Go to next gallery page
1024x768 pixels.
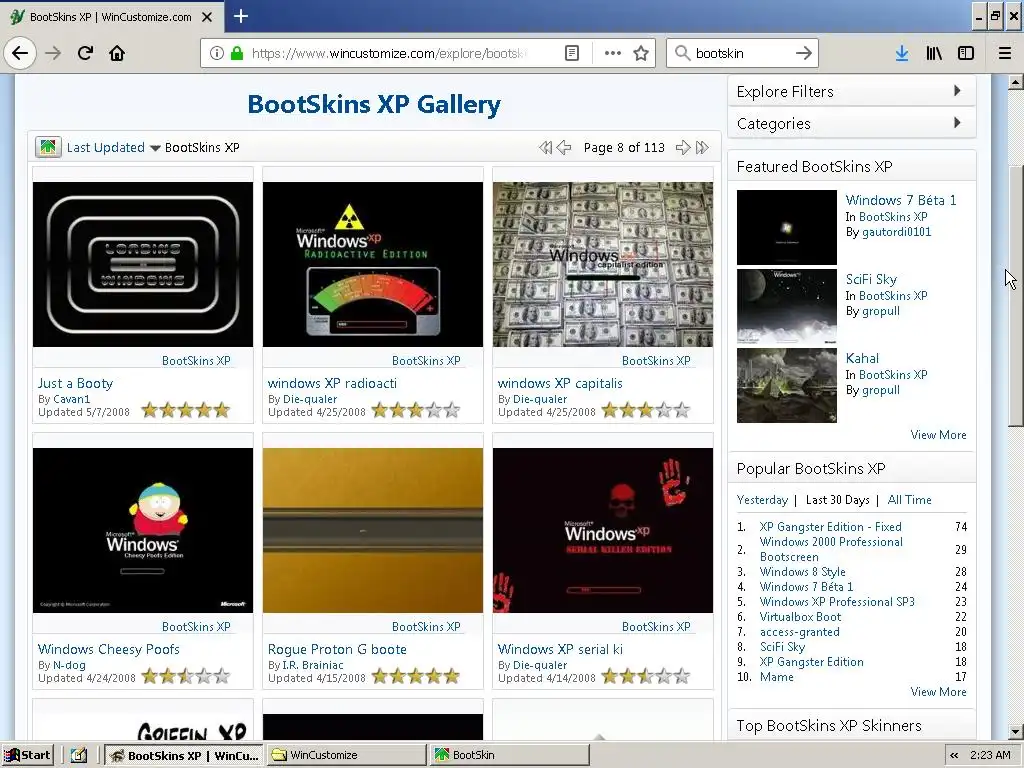pyautogui.click(x=682, y=148)
